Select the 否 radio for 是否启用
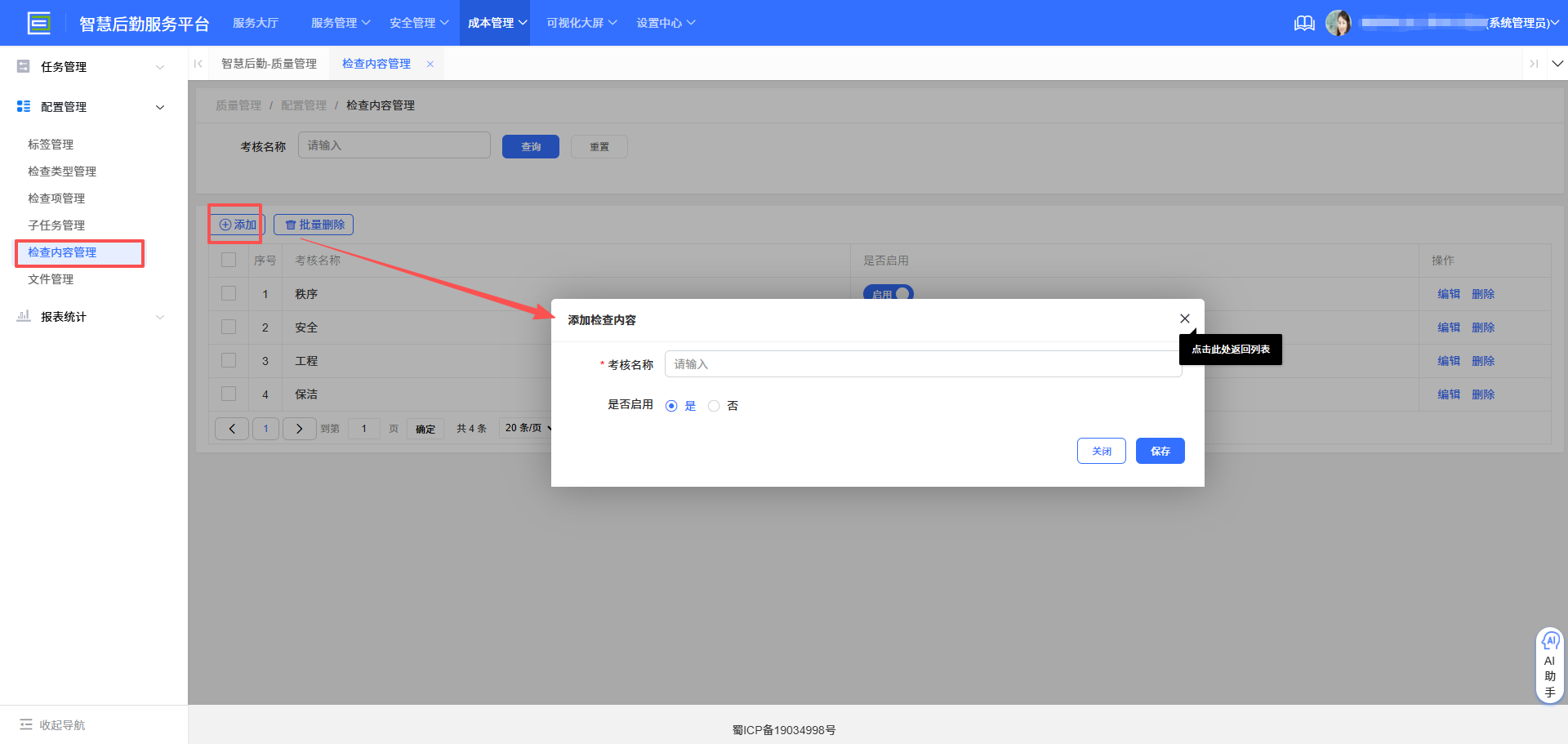 (713, 405)
